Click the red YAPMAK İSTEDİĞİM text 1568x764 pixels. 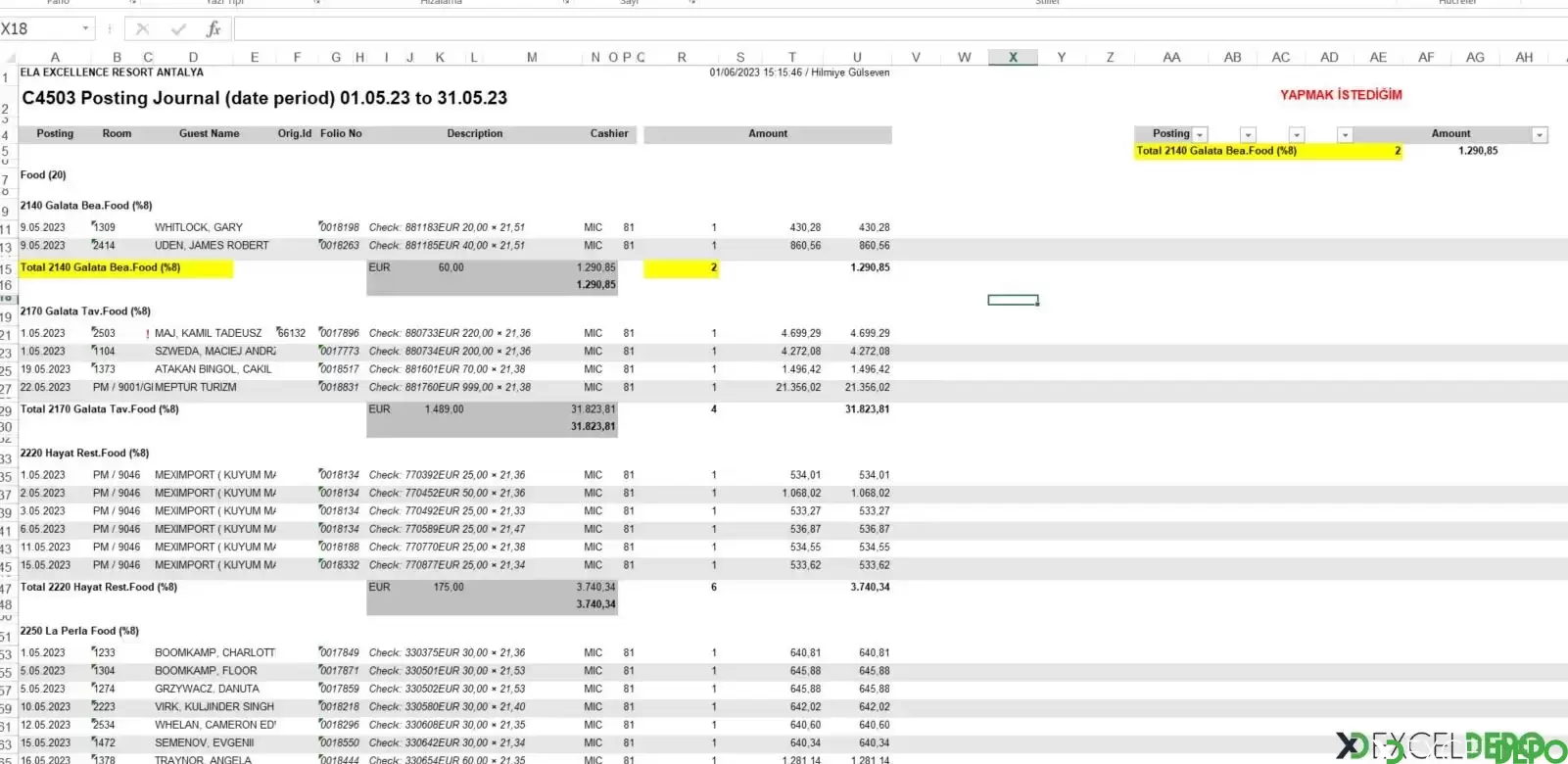1341,95
